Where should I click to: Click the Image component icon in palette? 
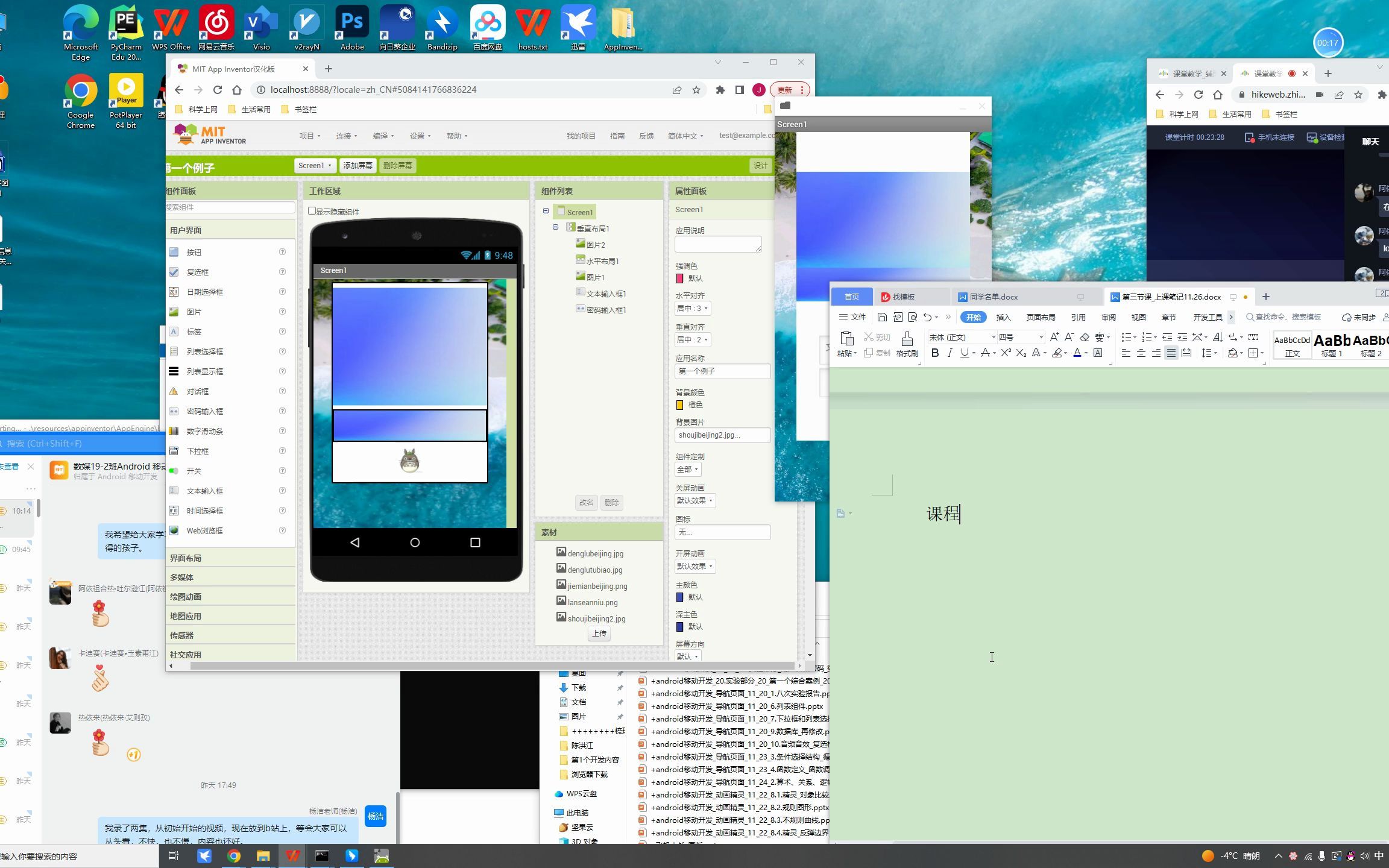(193, 312)
